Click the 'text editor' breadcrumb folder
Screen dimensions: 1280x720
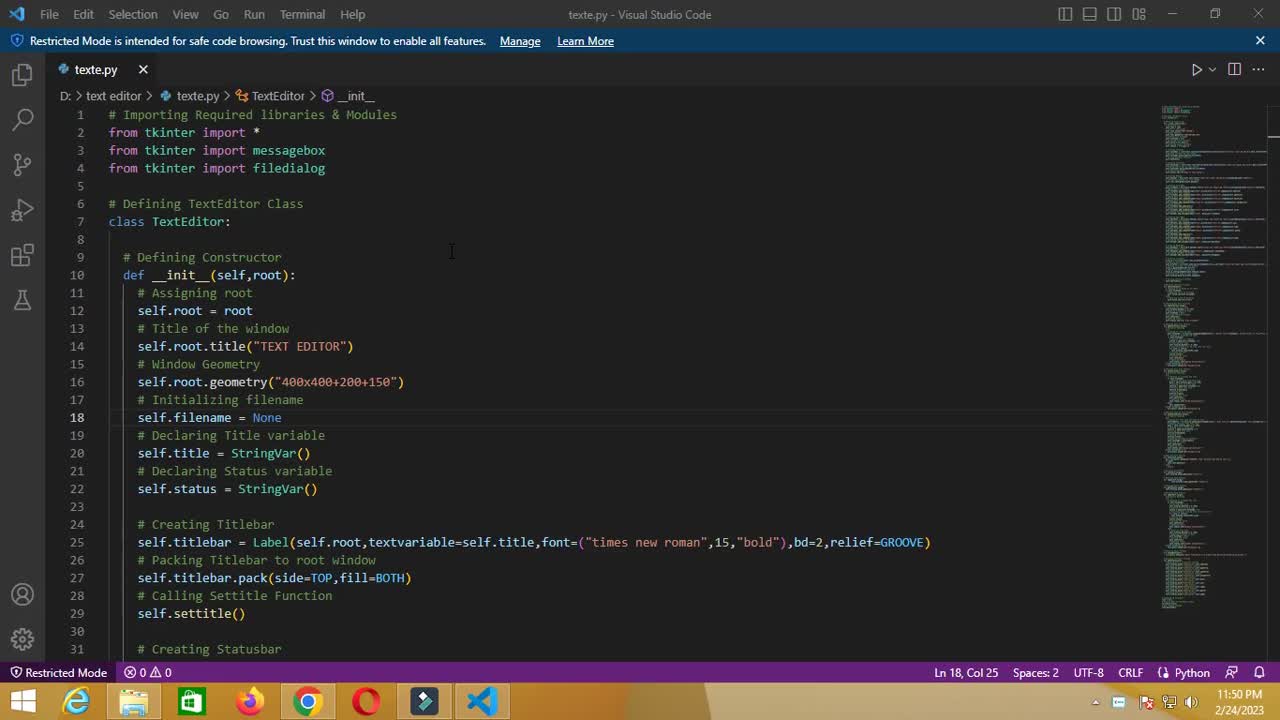click(x=113, y=96)
